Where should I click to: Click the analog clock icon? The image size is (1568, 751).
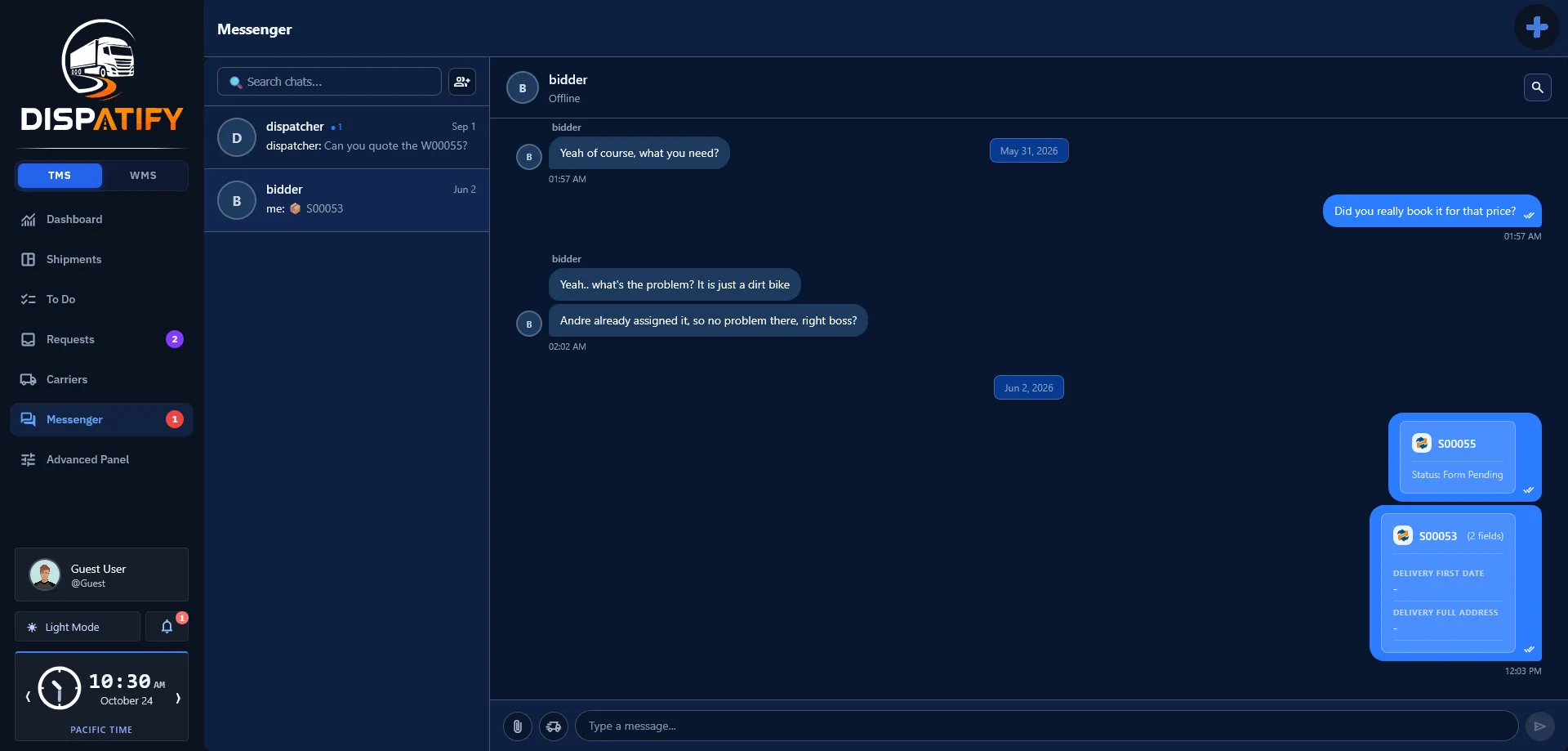pyautogui.click(x=60, y=688)
